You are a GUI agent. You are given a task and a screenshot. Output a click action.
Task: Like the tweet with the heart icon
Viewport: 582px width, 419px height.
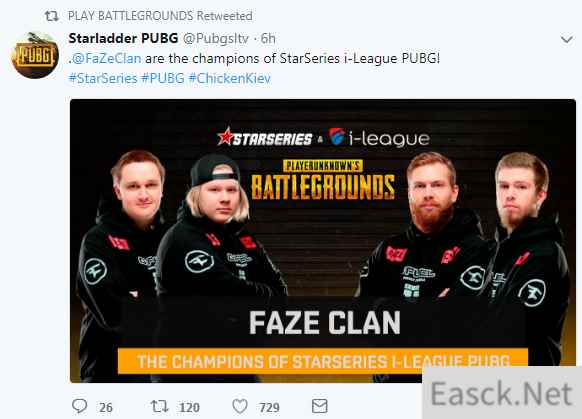coord(240,406)
